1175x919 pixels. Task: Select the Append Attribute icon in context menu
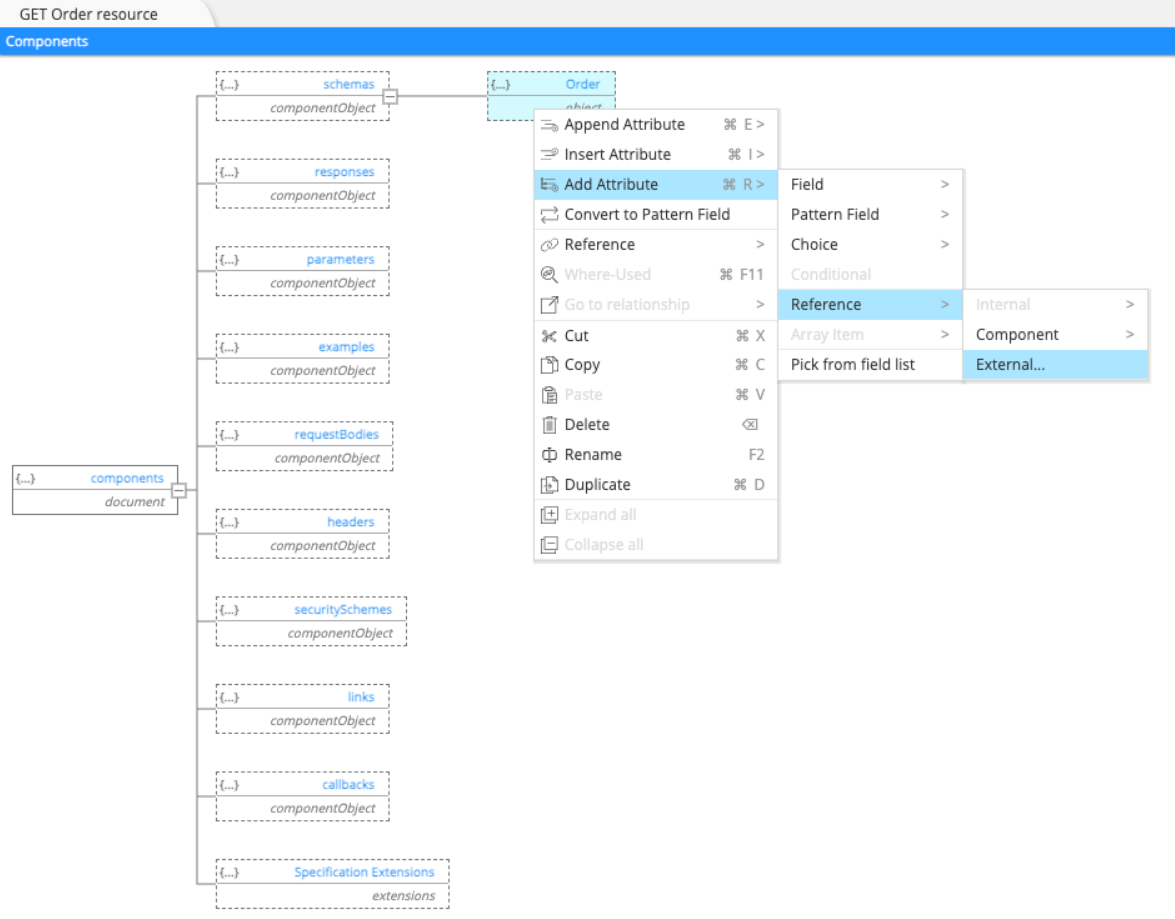pyautogui.click(x=548, y=124)
